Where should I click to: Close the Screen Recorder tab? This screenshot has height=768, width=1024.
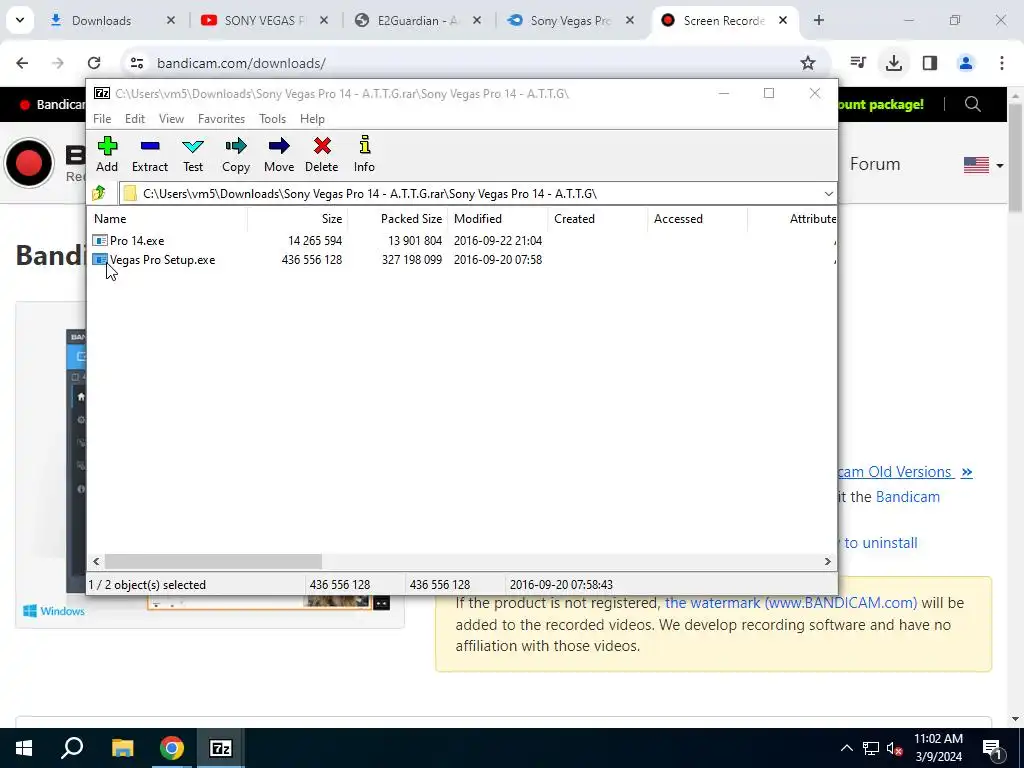pos(782,21)
